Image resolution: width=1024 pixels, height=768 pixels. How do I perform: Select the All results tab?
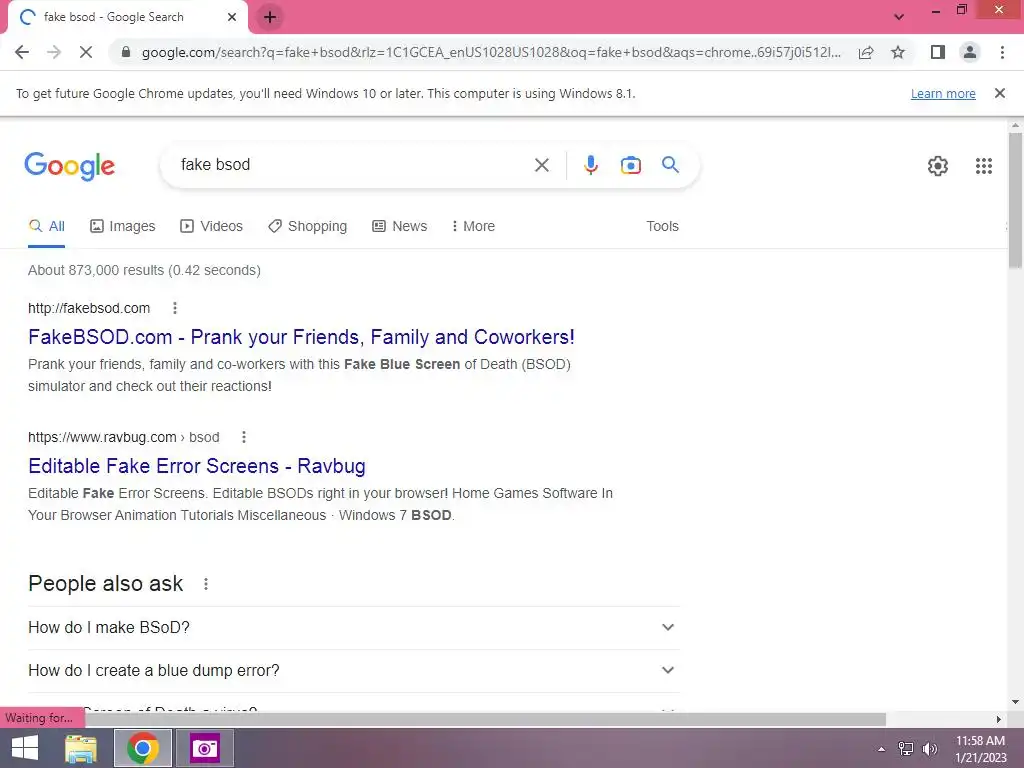[46, 226]
